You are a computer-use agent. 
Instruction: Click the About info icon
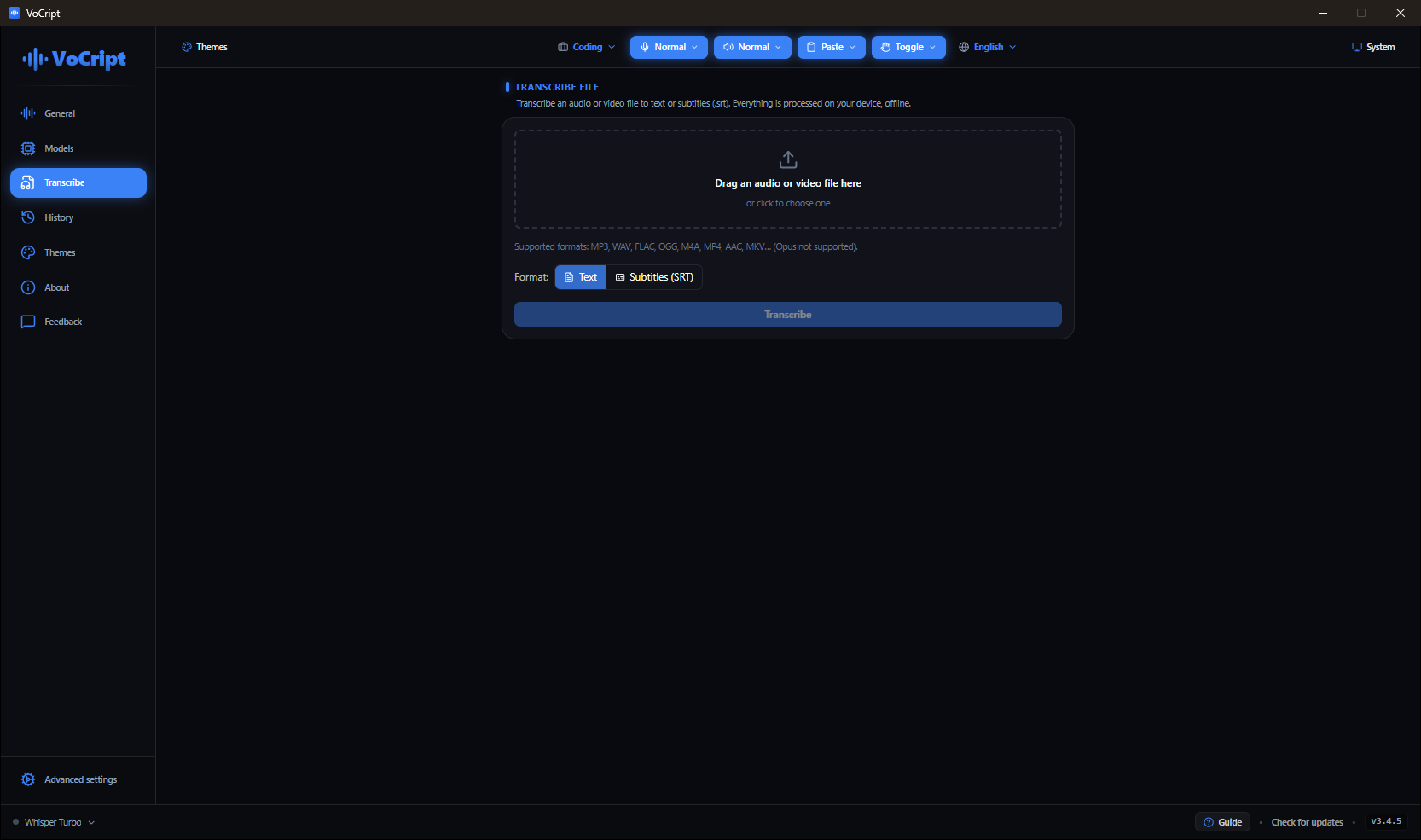pos(28,287)
